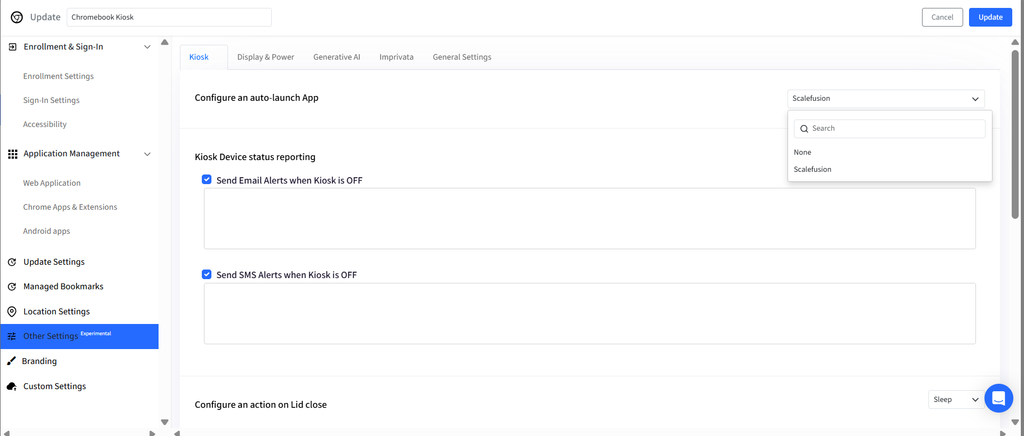Click the main page scroll-down arrow
The height and width of the screenshot is (436, 1024).
(x=1016, y=422)
